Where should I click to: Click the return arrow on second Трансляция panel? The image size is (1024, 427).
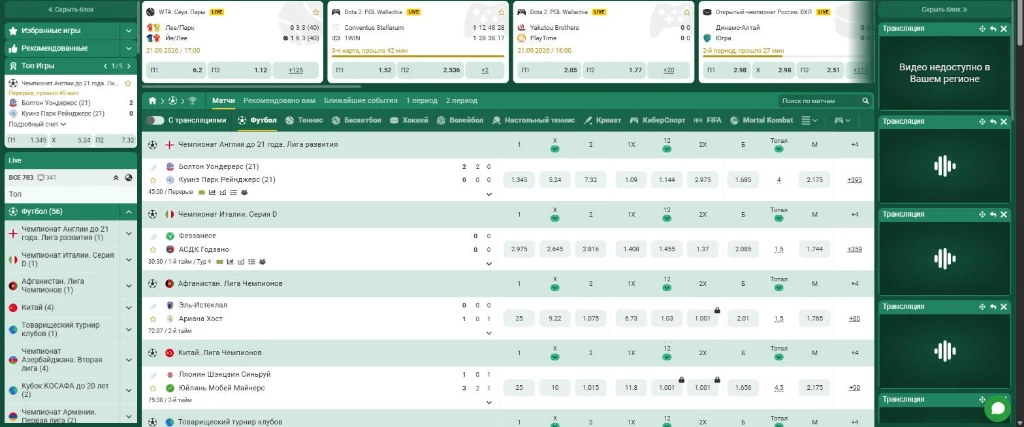[993, 121]
